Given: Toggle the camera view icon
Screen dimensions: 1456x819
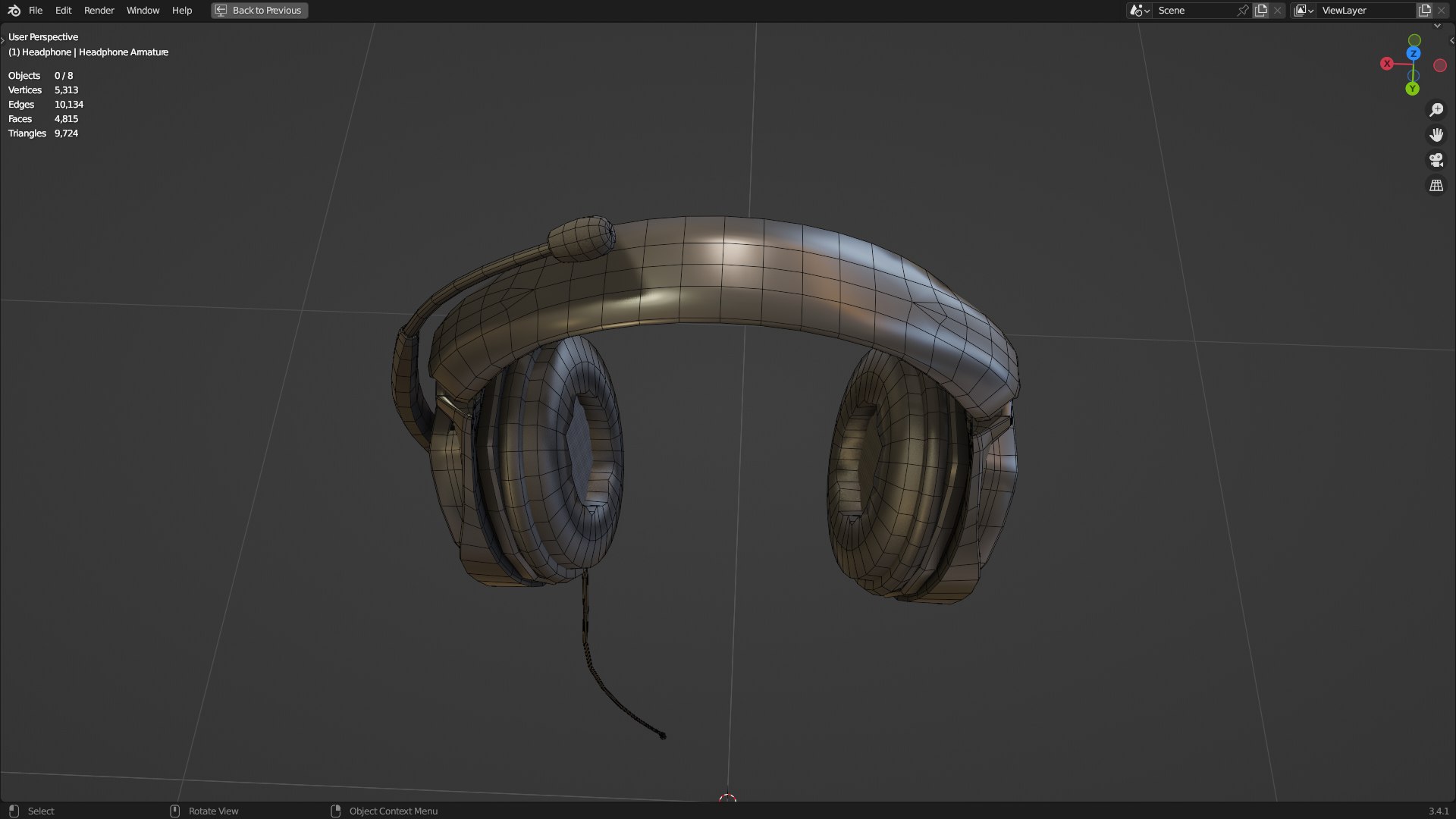Looking at the screenshot, I should pos(1436,160).
